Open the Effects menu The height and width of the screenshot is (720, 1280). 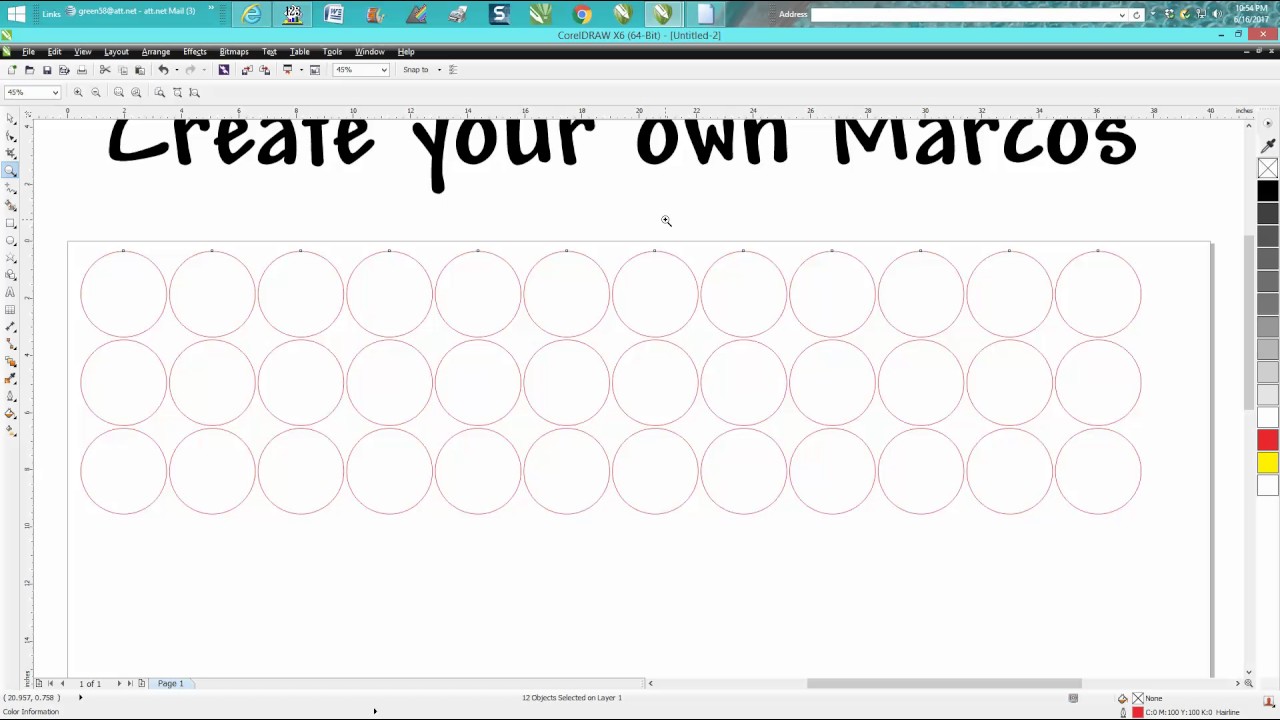click(195, 51)
